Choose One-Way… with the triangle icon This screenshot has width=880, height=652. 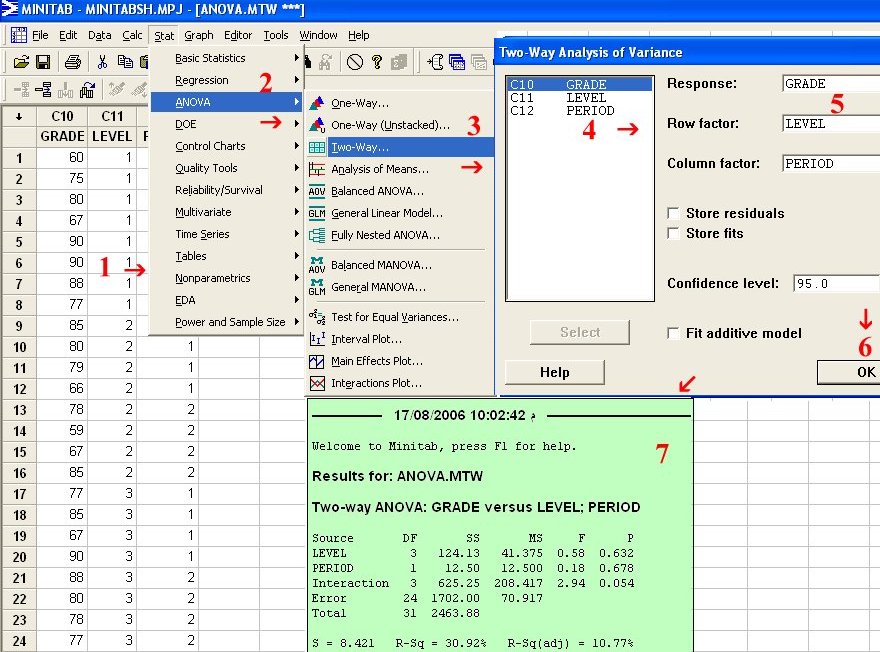360,103
